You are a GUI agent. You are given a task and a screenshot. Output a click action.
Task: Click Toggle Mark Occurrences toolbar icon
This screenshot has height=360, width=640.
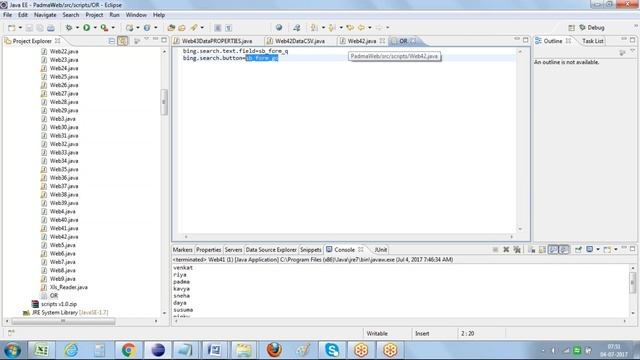pos(218,28)
